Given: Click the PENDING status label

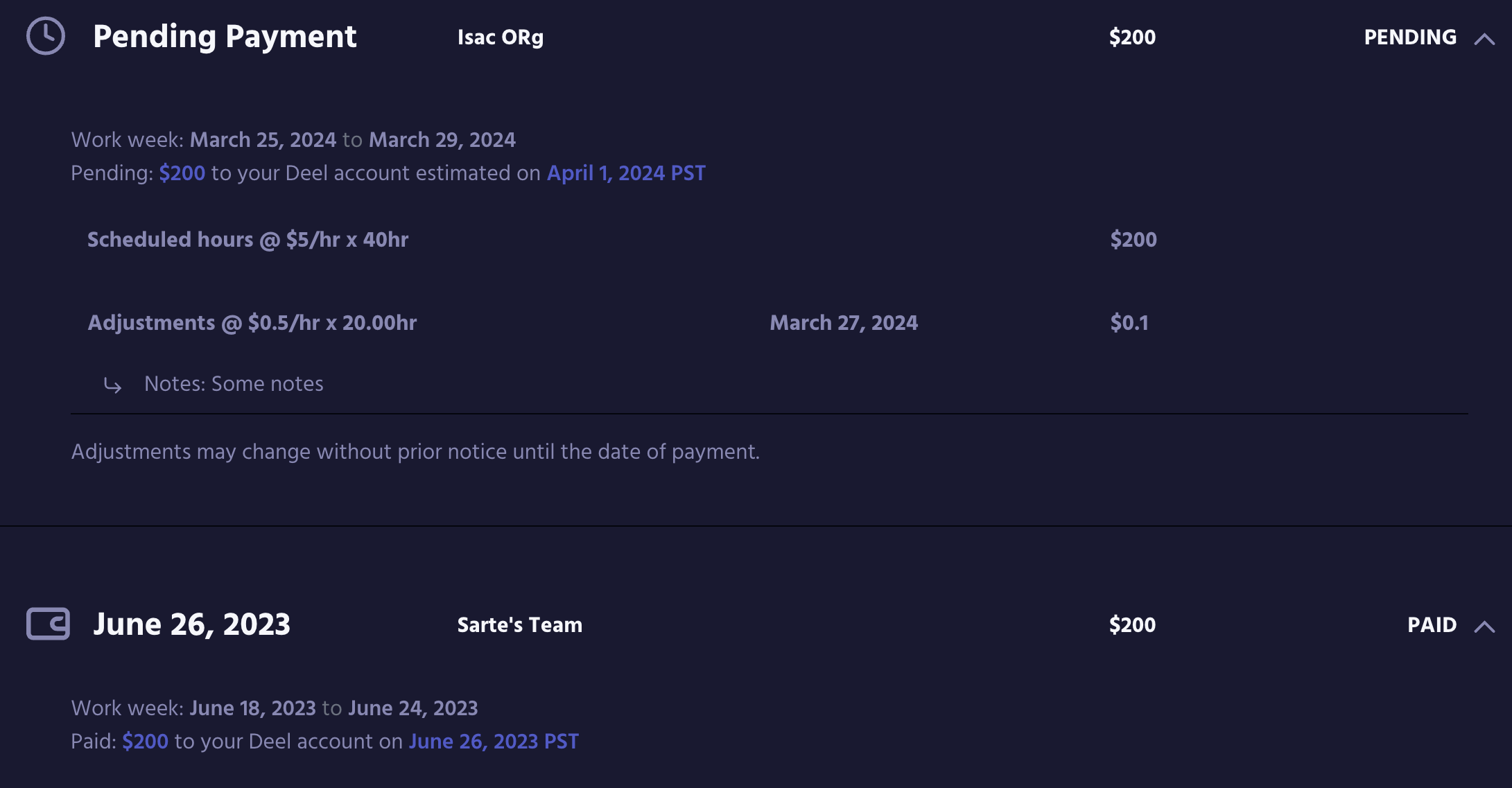Looking at the screenshot, I should pyautogui.click(x=1409, y=37).
